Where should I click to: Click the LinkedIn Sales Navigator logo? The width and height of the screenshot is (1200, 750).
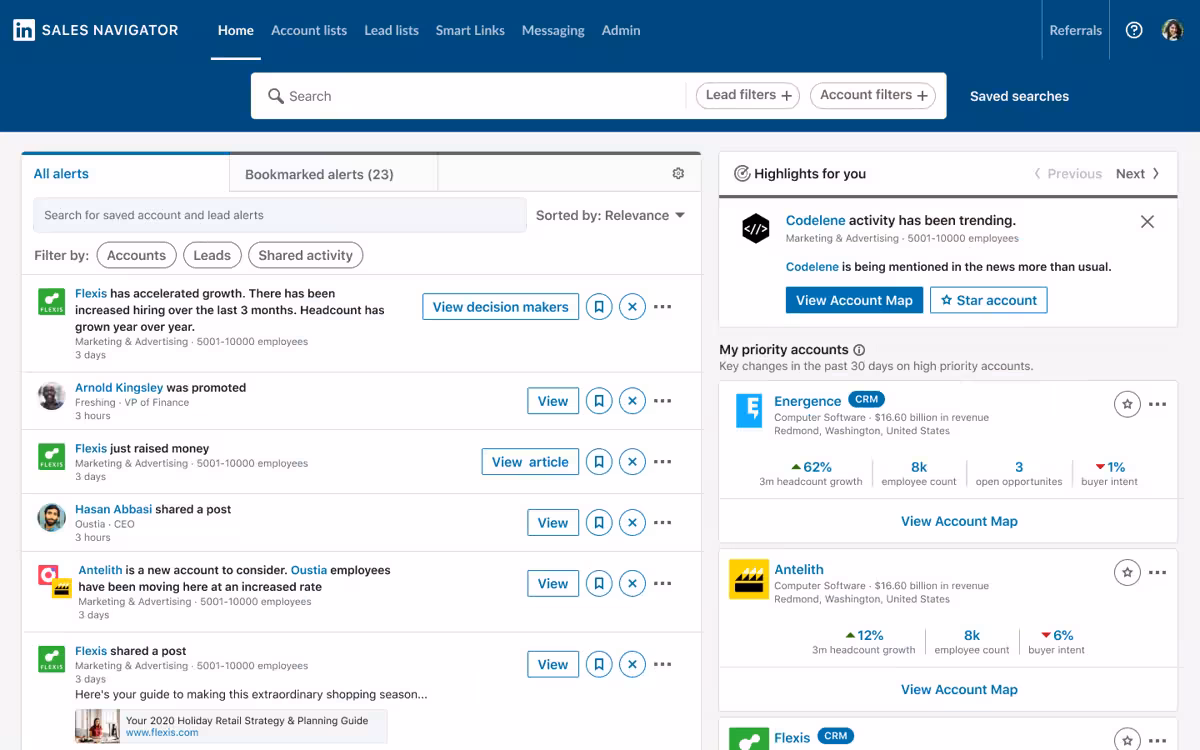click(96, 30)
